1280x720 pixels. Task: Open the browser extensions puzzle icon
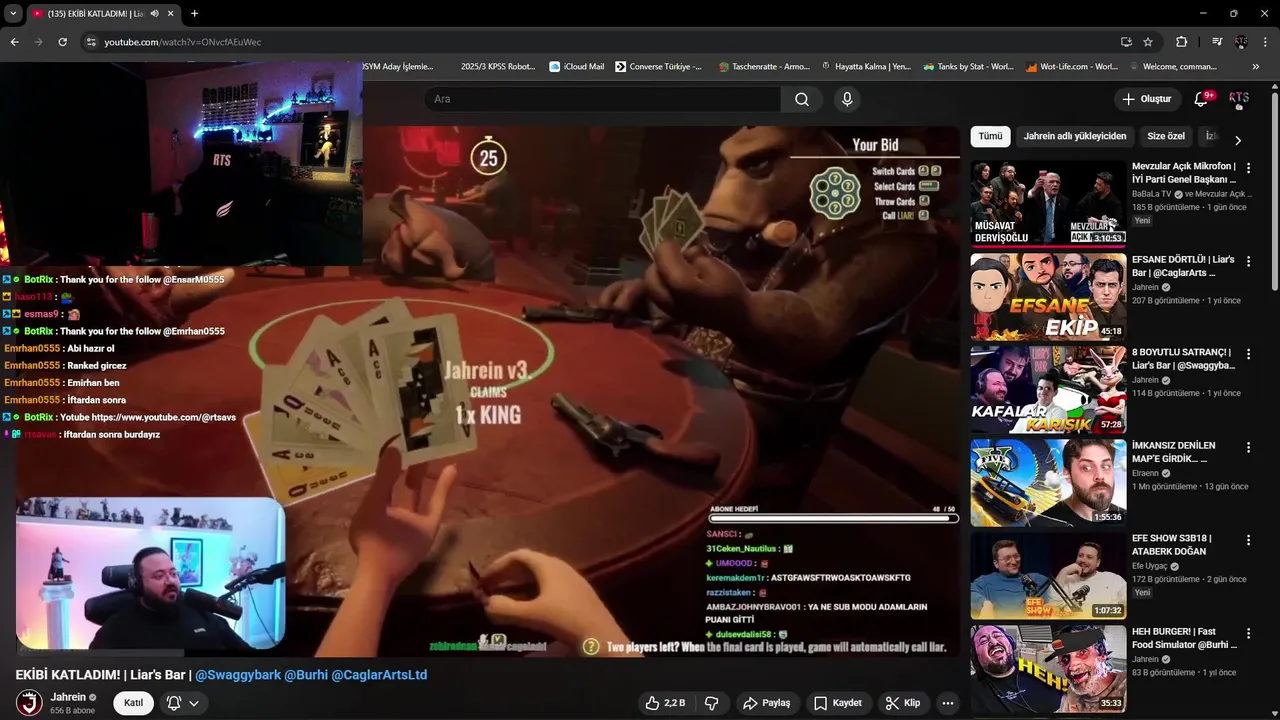(1181, 42)
